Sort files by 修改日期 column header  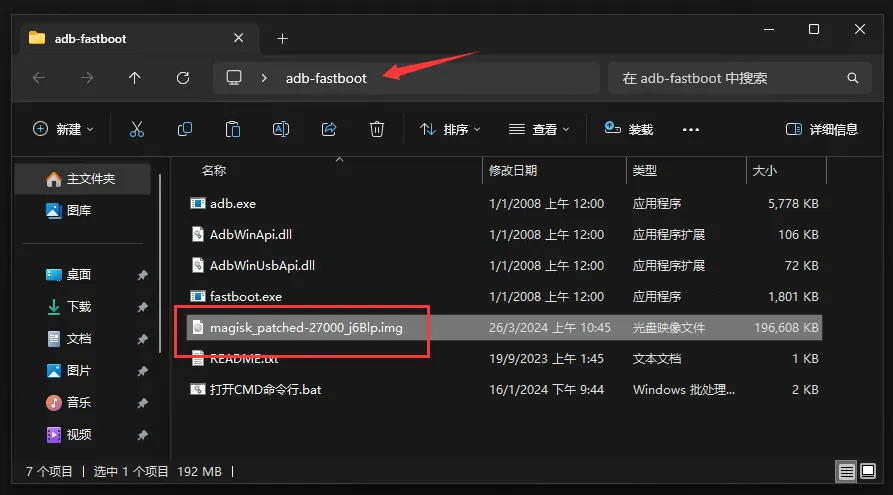pos(513,171)
